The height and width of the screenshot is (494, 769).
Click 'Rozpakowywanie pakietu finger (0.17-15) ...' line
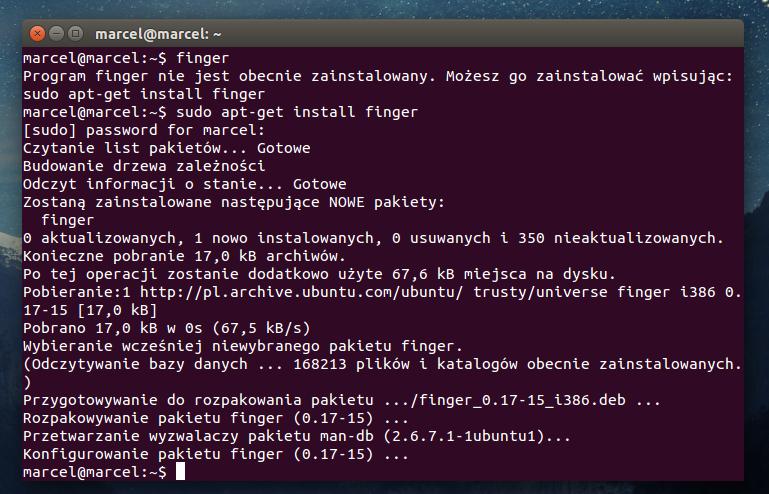(216, 418)
